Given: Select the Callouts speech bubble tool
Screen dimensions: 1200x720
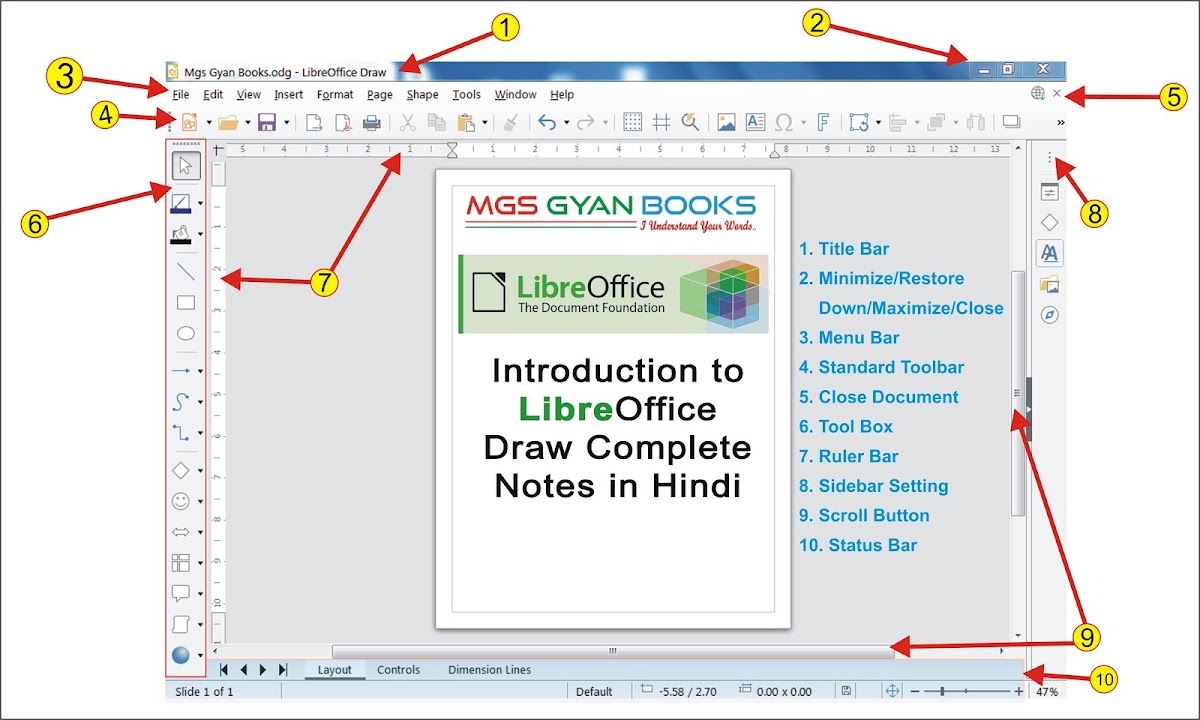Looking at the screenshot, I should click(182, 593).
